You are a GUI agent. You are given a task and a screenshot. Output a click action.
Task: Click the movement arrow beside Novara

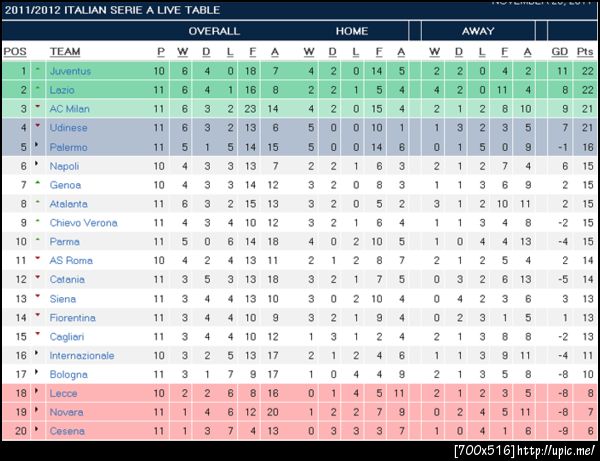click(38, 411)
